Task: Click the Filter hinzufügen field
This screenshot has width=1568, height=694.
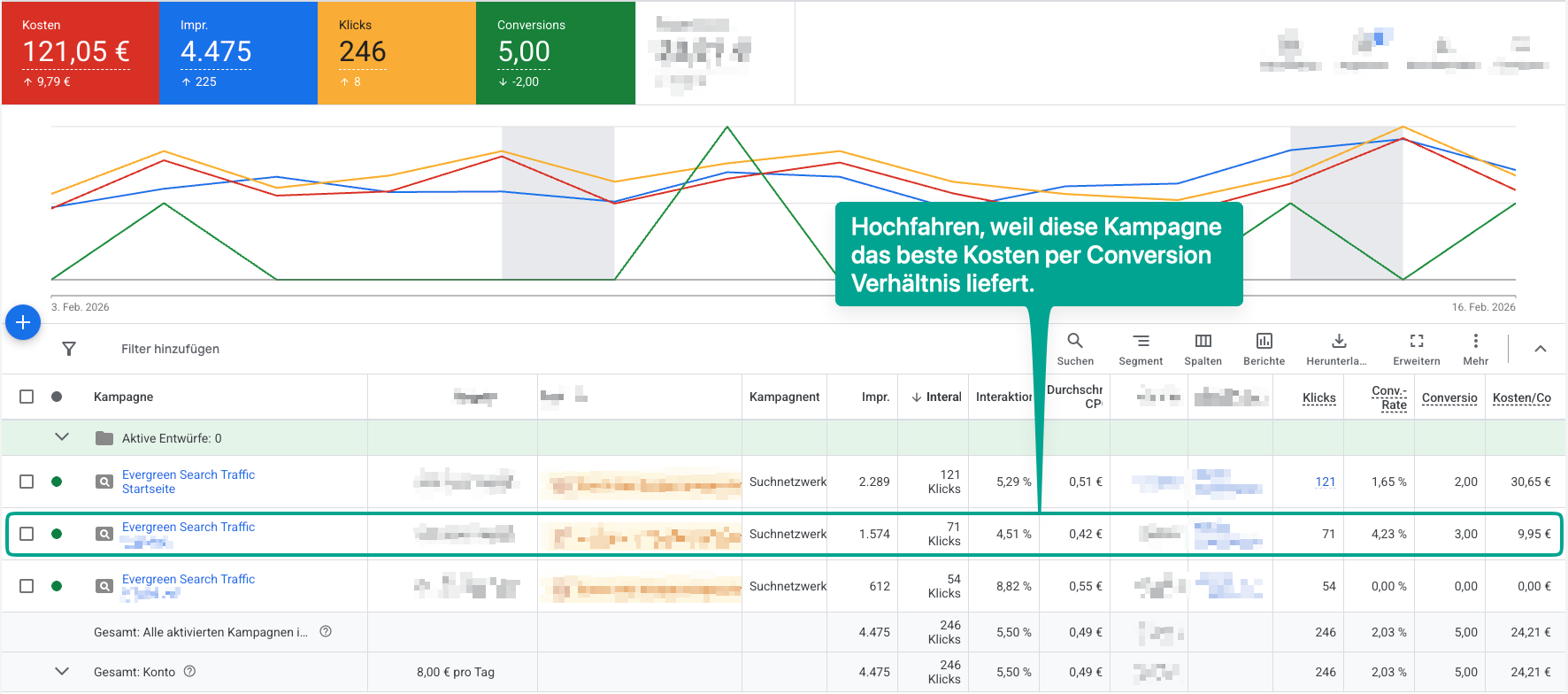Action: coord(170,349)
